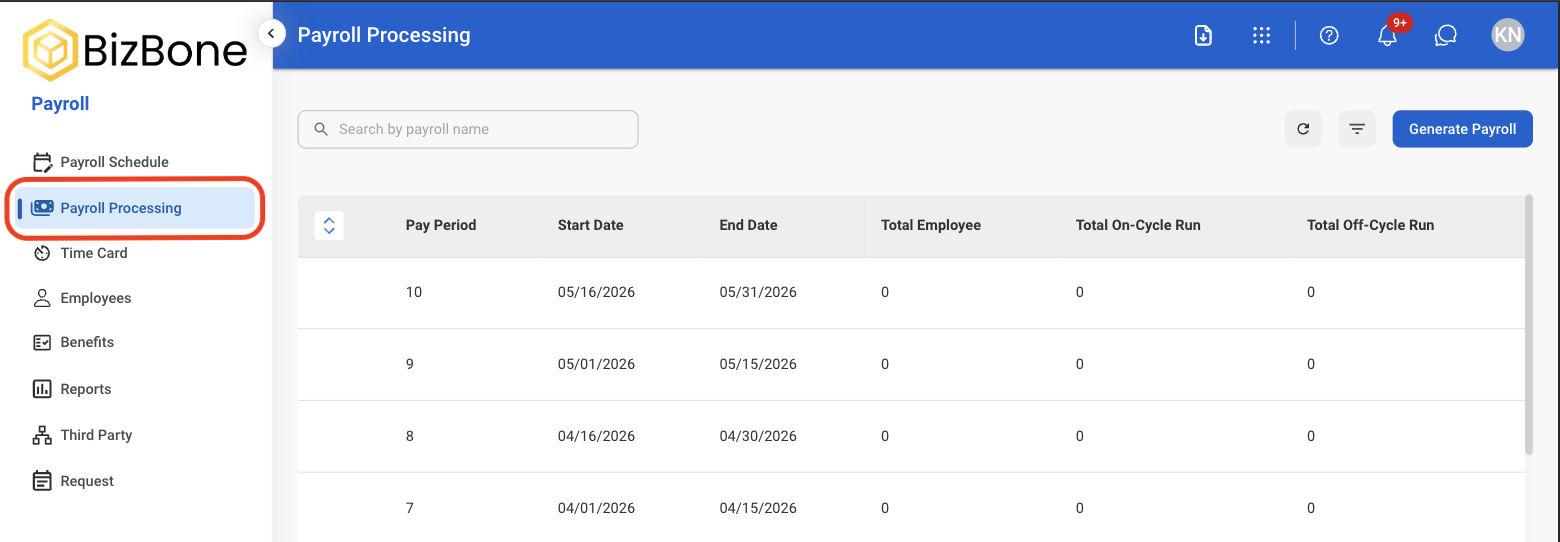Collapse the sidebar with the arrow button
1560x542 pixels.
pos(271,34)
